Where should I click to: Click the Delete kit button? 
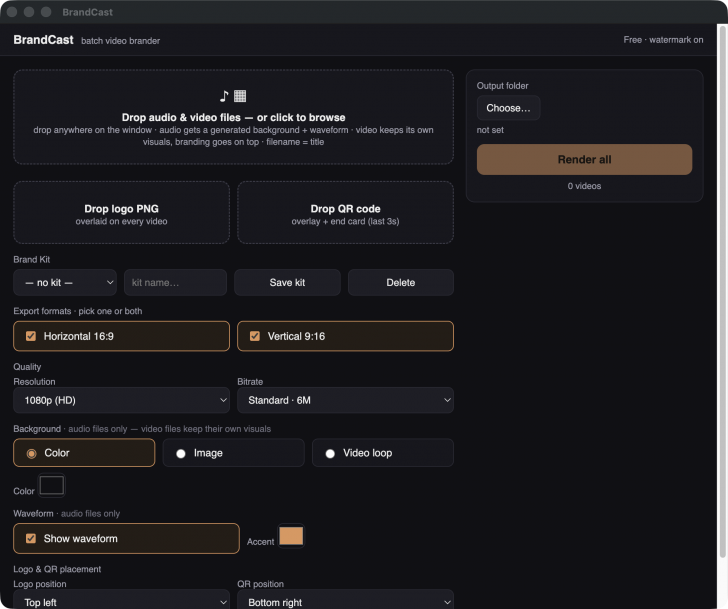click(x=401, y=282)
